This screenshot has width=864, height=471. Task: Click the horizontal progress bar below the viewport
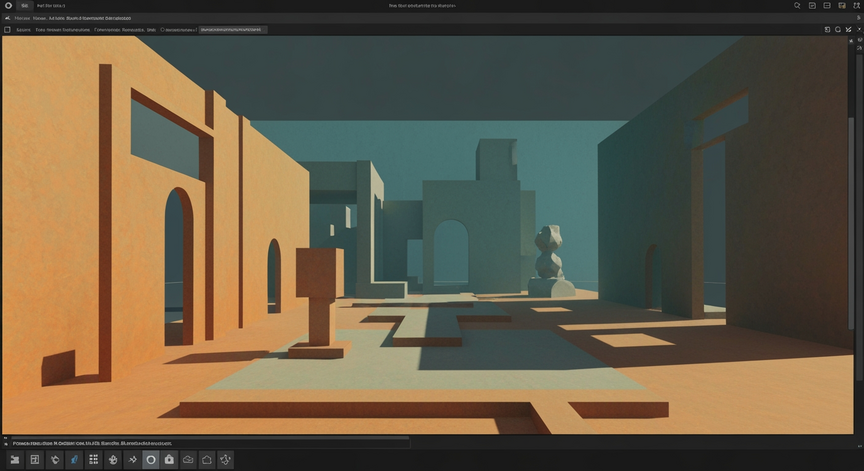point(209,438)
